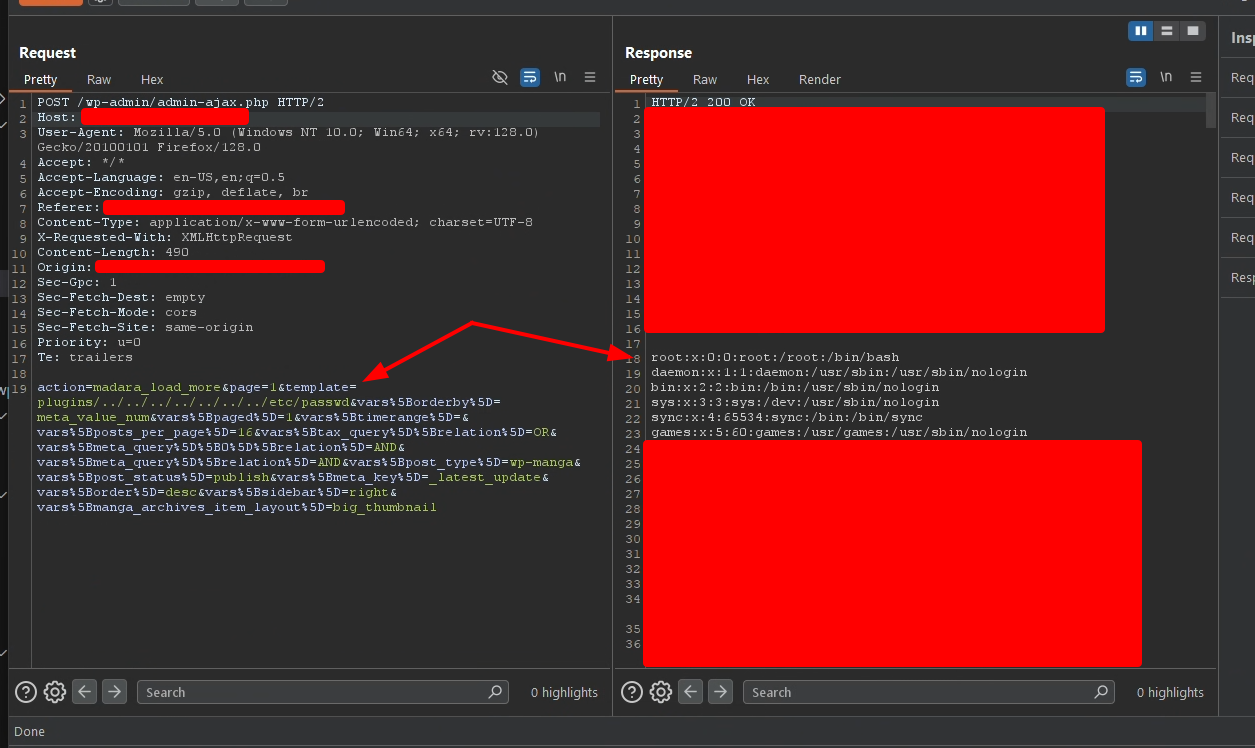Image resolution: width=1255 pixels, height=748 pixels.
Task: Click the 'sys:x:3:3:sys' response line
Action: pyautogui.click(x=795, y=402)
